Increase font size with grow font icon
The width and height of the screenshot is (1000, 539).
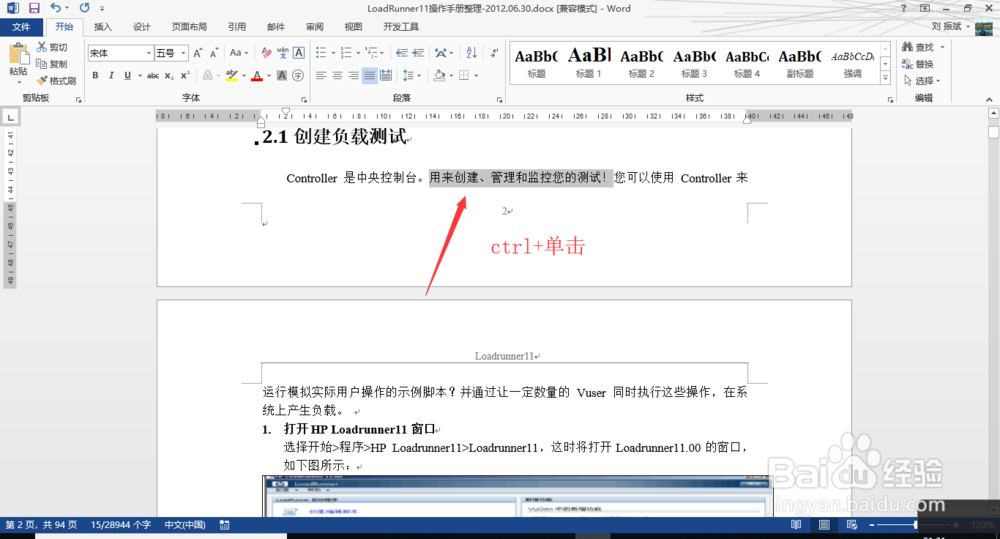[x=198, y=53]
